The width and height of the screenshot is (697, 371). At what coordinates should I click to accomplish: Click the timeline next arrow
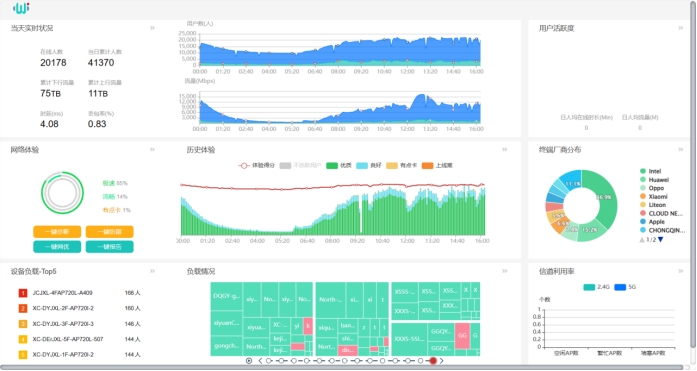[441, 361]
